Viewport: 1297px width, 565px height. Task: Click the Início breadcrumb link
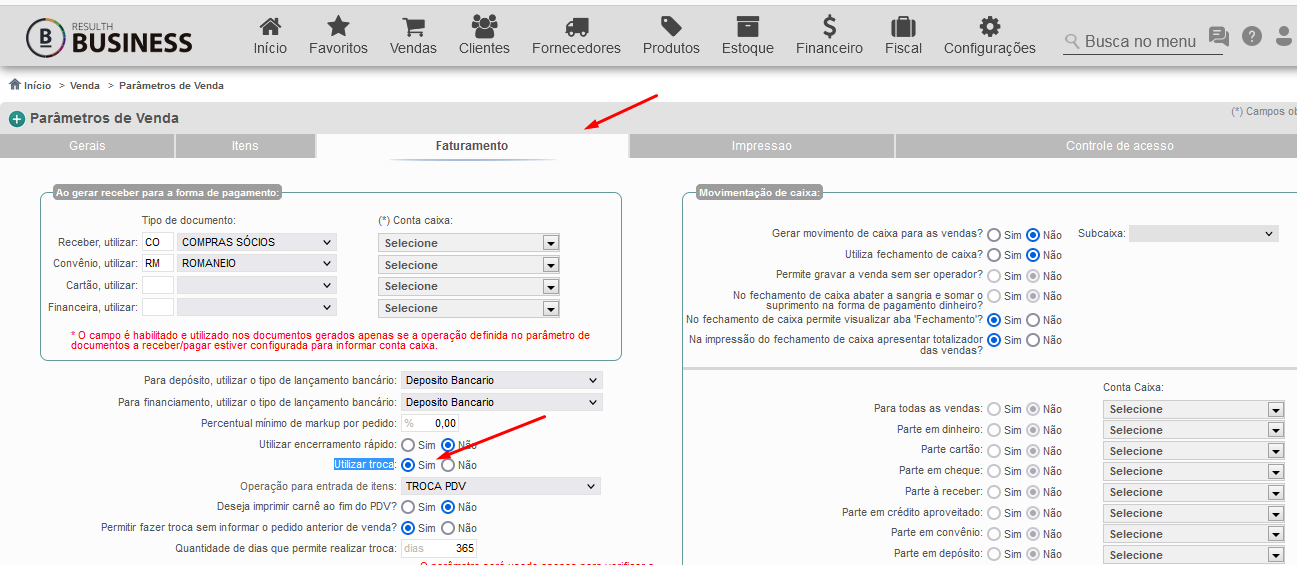click(37, 86)
